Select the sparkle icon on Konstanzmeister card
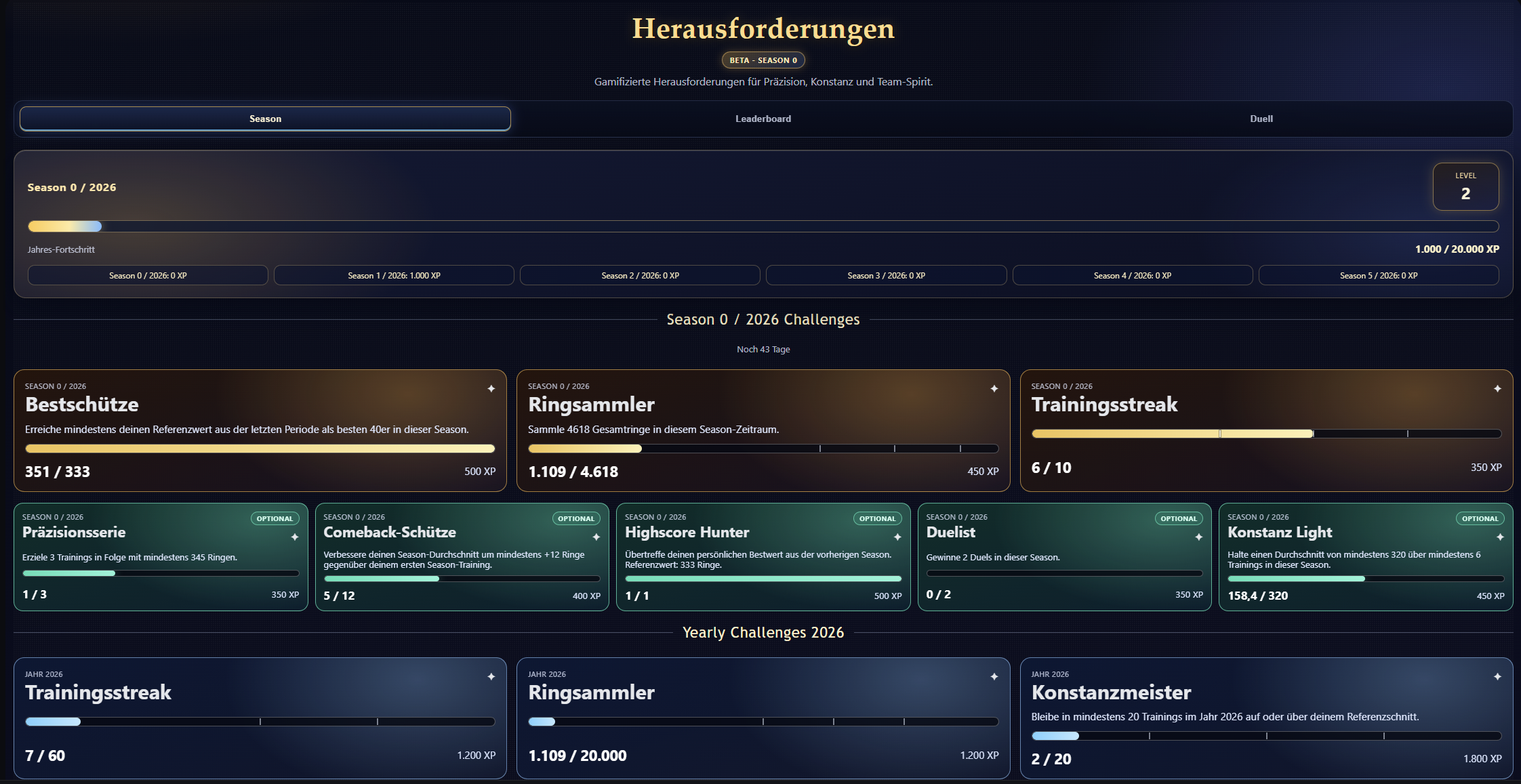Image resolution: width=1521 pixels, height=784 pixels. (x=1498, y=676)
